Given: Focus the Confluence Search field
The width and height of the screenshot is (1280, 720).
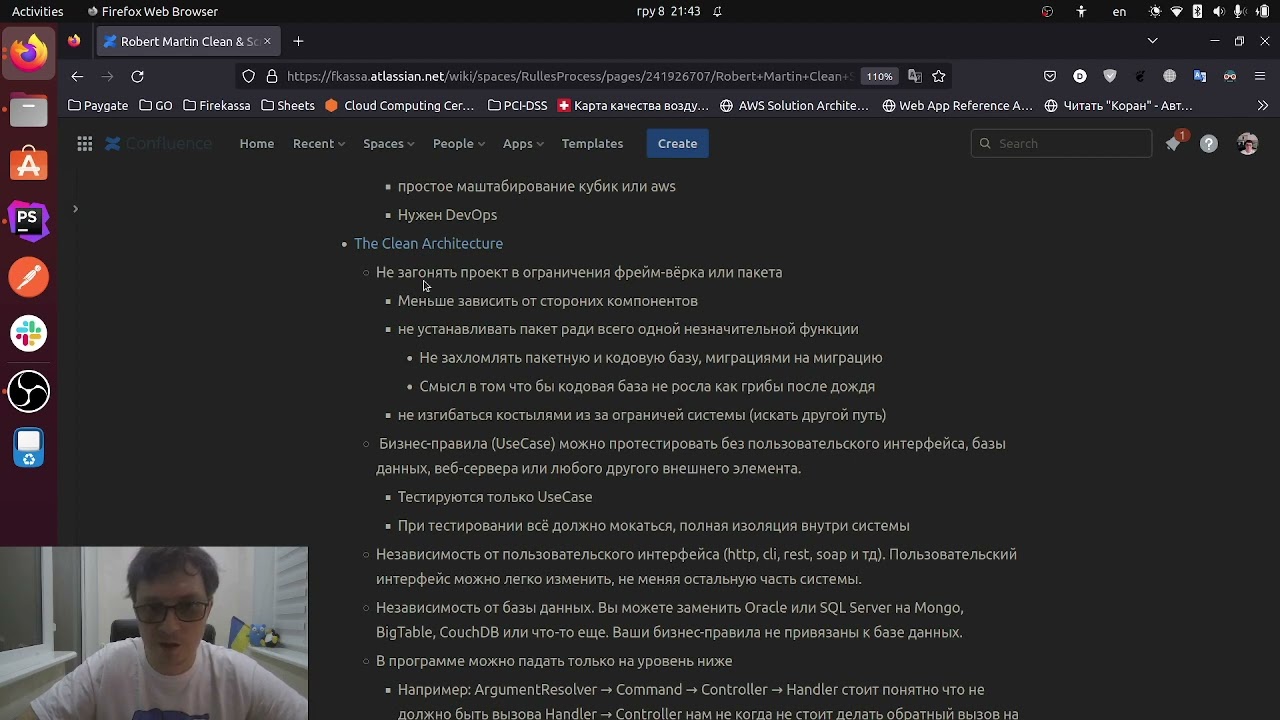Looking at the screenshot, I should (x=1061, y=144).
